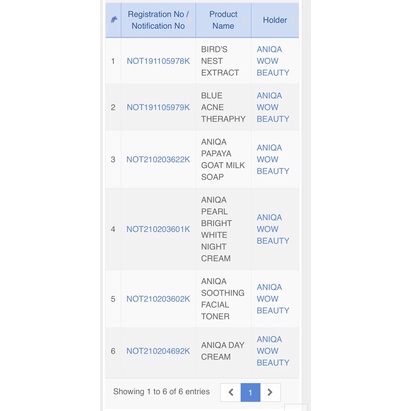The height and width of the screenshot is (411, 411).
Task: Open holder link for Pearl Bright Night Cream
Action: (273, 229)
